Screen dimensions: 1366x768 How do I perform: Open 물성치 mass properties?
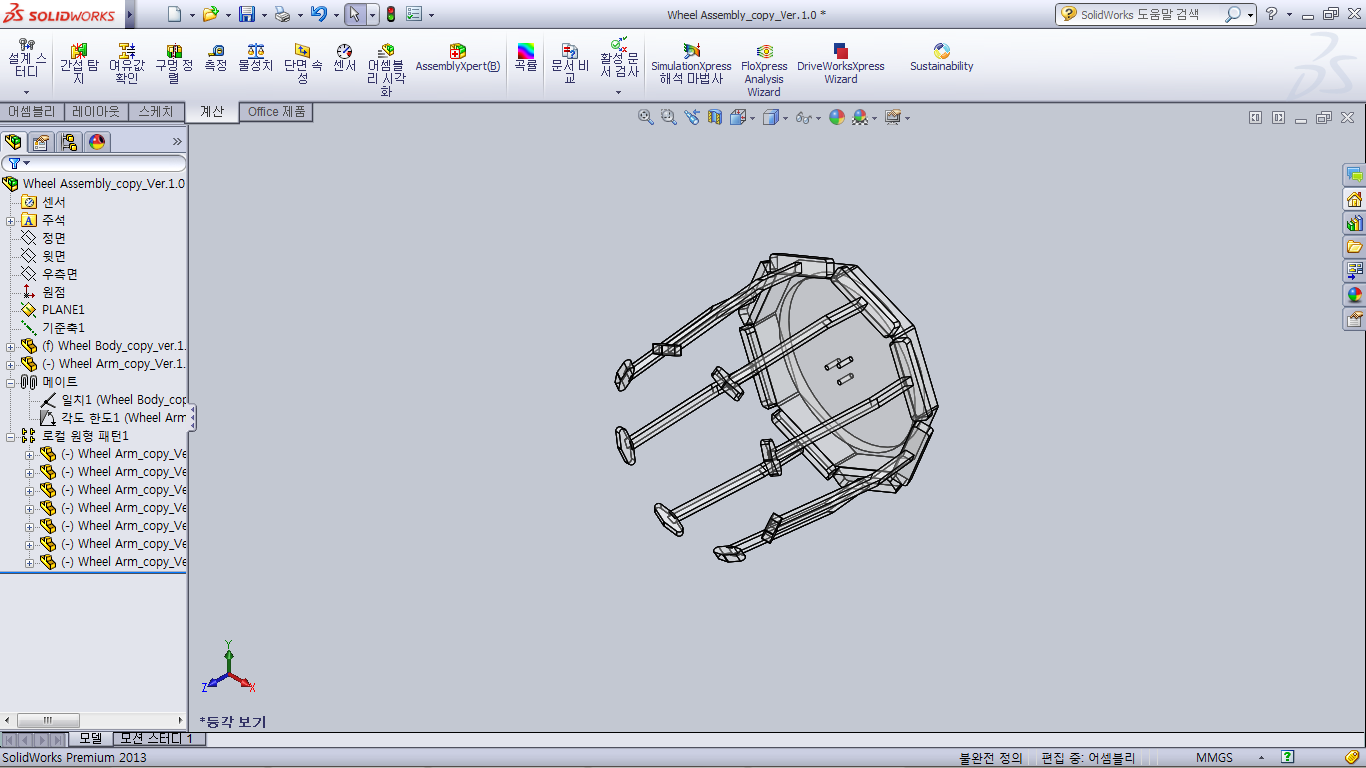(x=255, y=58)
